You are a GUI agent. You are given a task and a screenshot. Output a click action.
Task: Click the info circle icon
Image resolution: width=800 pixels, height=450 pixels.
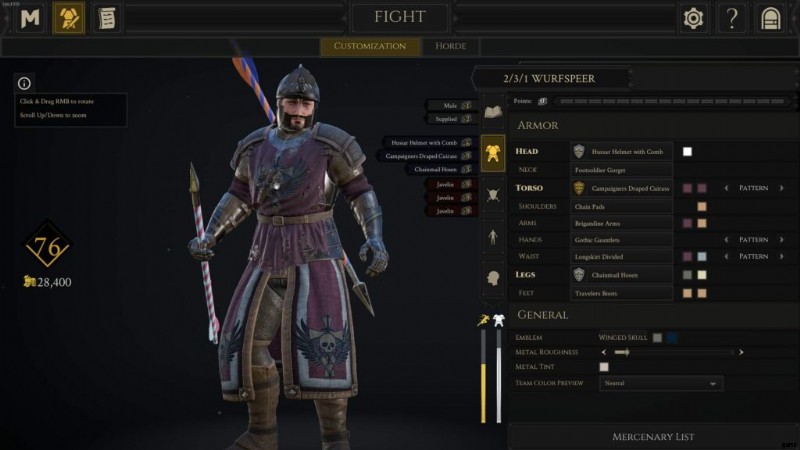click(x=24, y=83)
